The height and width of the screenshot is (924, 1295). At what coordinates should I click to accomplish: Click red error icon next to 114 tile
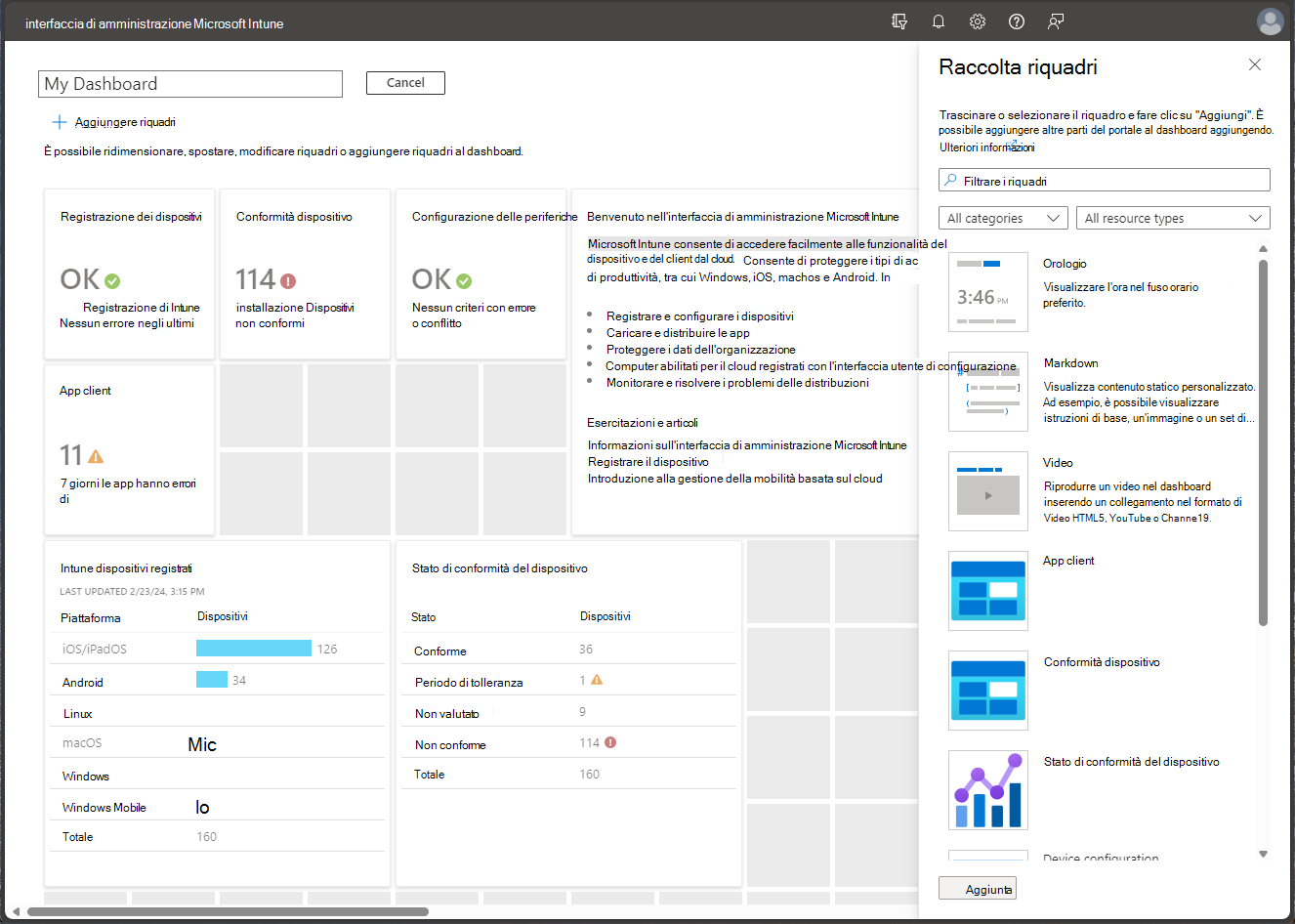(288, 281)
